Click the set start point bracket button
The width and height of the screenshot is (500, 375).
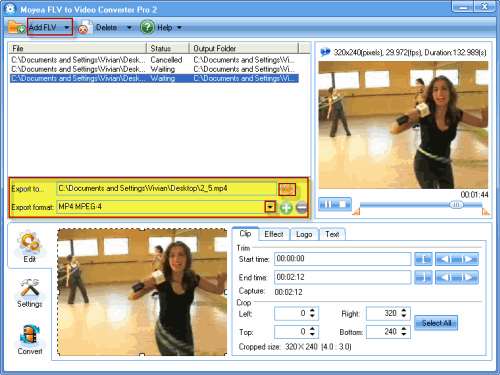(423, 259)
